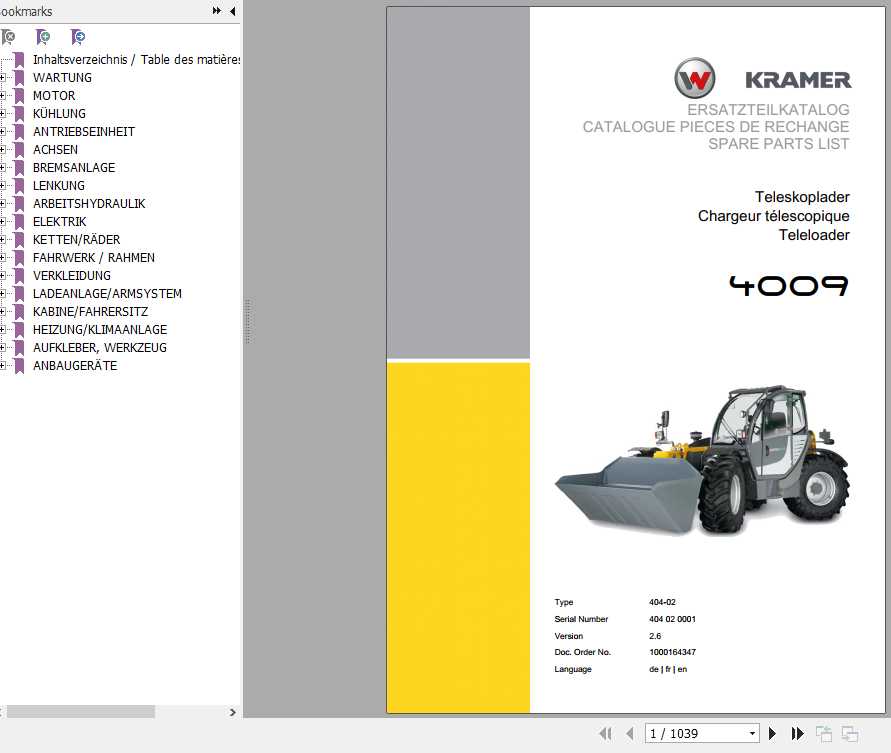The width and height of the screenshot is (891, 753).
Task: Go to next page arrow
Action: coord(772,734)
